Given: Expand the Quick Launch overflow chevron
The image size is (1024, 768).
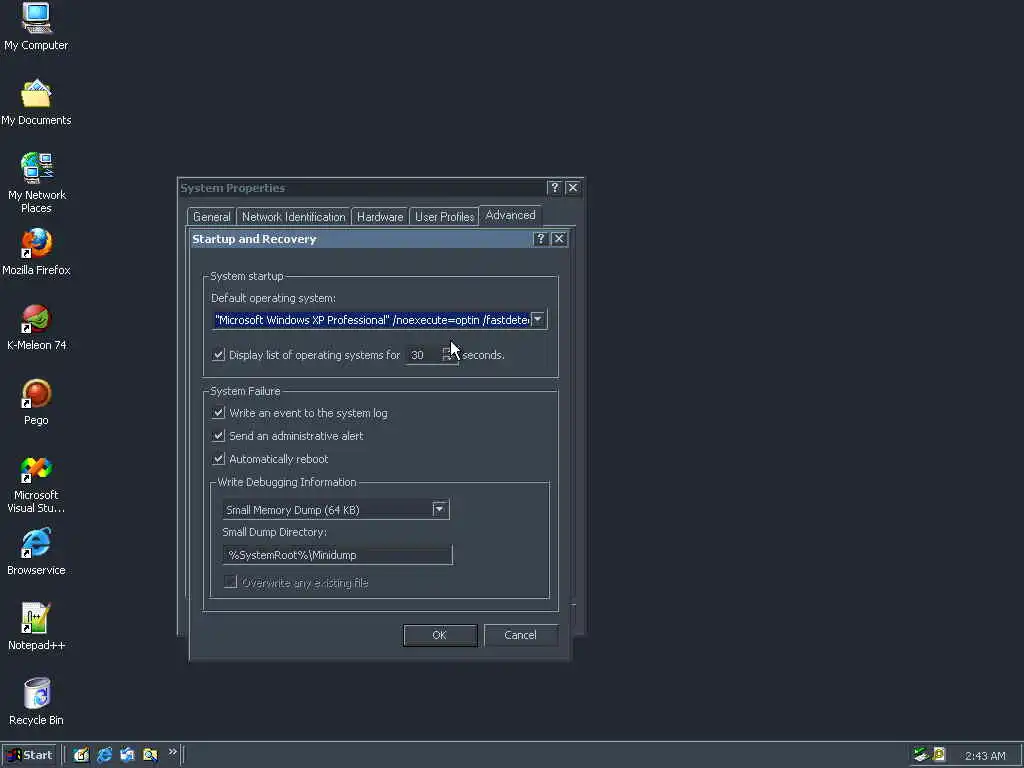Looking at the screenshot, I should click(172, 752).
